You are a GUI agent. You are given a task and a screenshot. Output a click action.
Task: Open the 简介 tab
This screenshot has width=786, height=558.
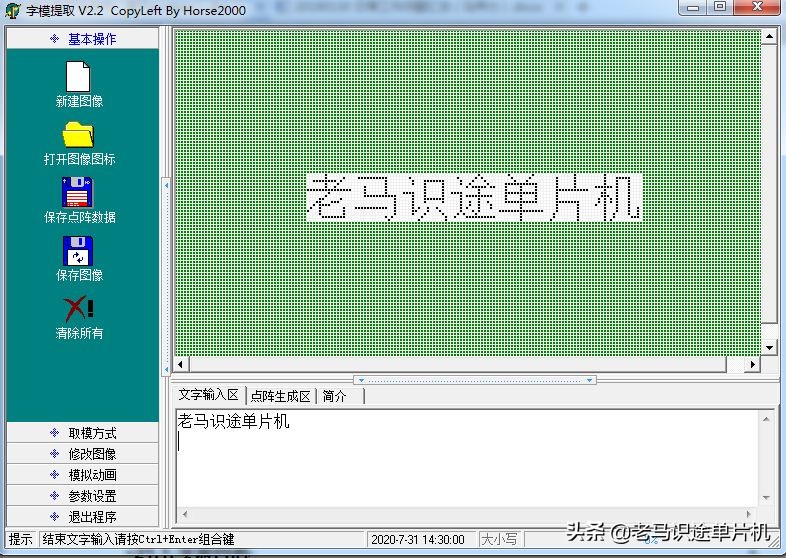tap(334, 396)
